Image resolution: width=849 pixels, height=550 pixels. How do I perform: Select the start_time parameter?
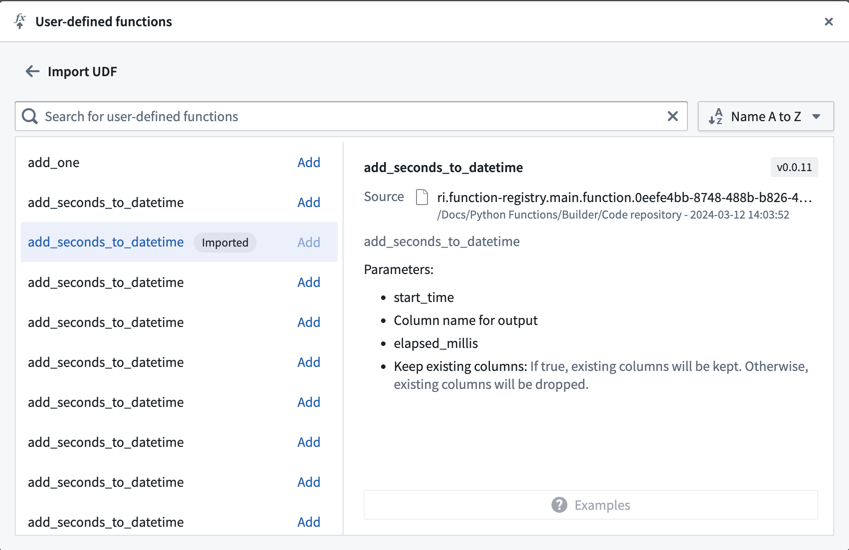pyautogui.click(x=423, y=297)
